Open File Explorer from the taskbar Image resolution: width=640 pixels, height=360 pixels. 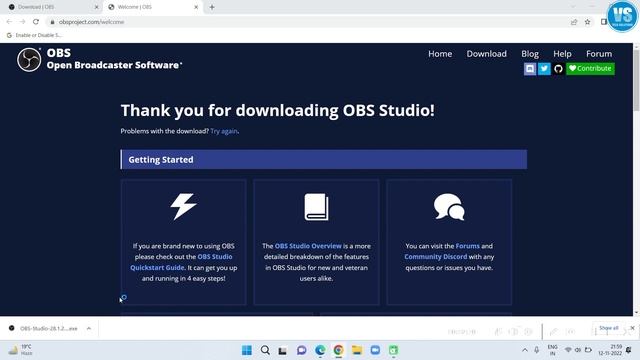point(357,350)
